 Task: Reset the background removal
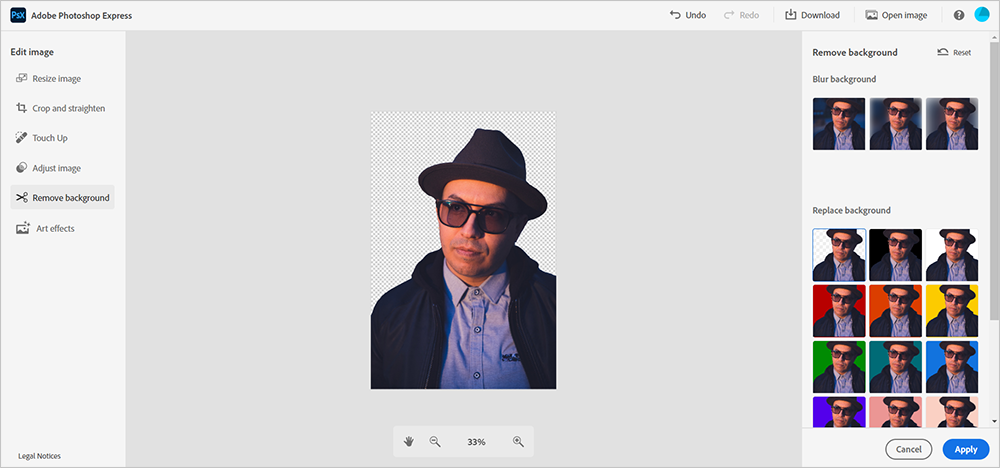click(x=954, y=52)
